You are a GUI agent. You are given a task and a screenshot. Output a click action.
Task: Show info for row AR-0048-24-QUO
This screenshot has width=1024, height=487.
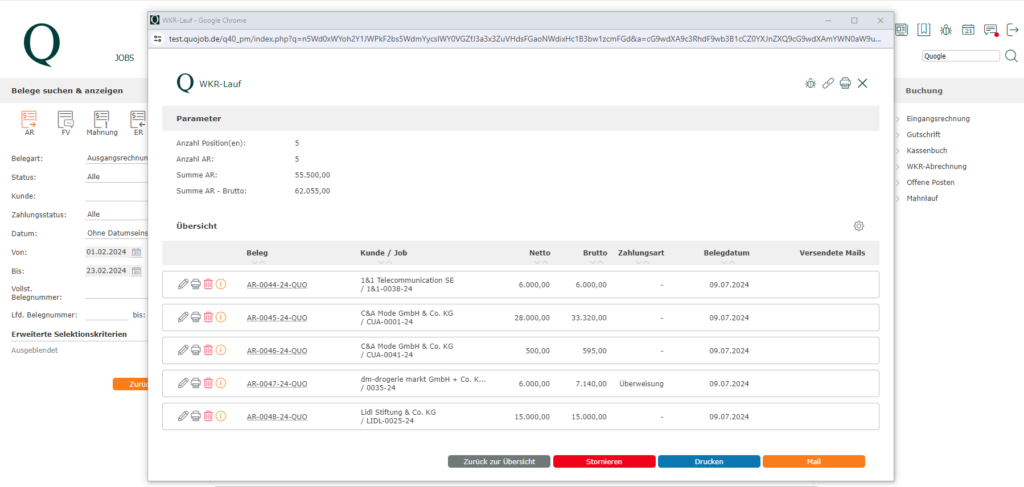click(x=221, y=416)
